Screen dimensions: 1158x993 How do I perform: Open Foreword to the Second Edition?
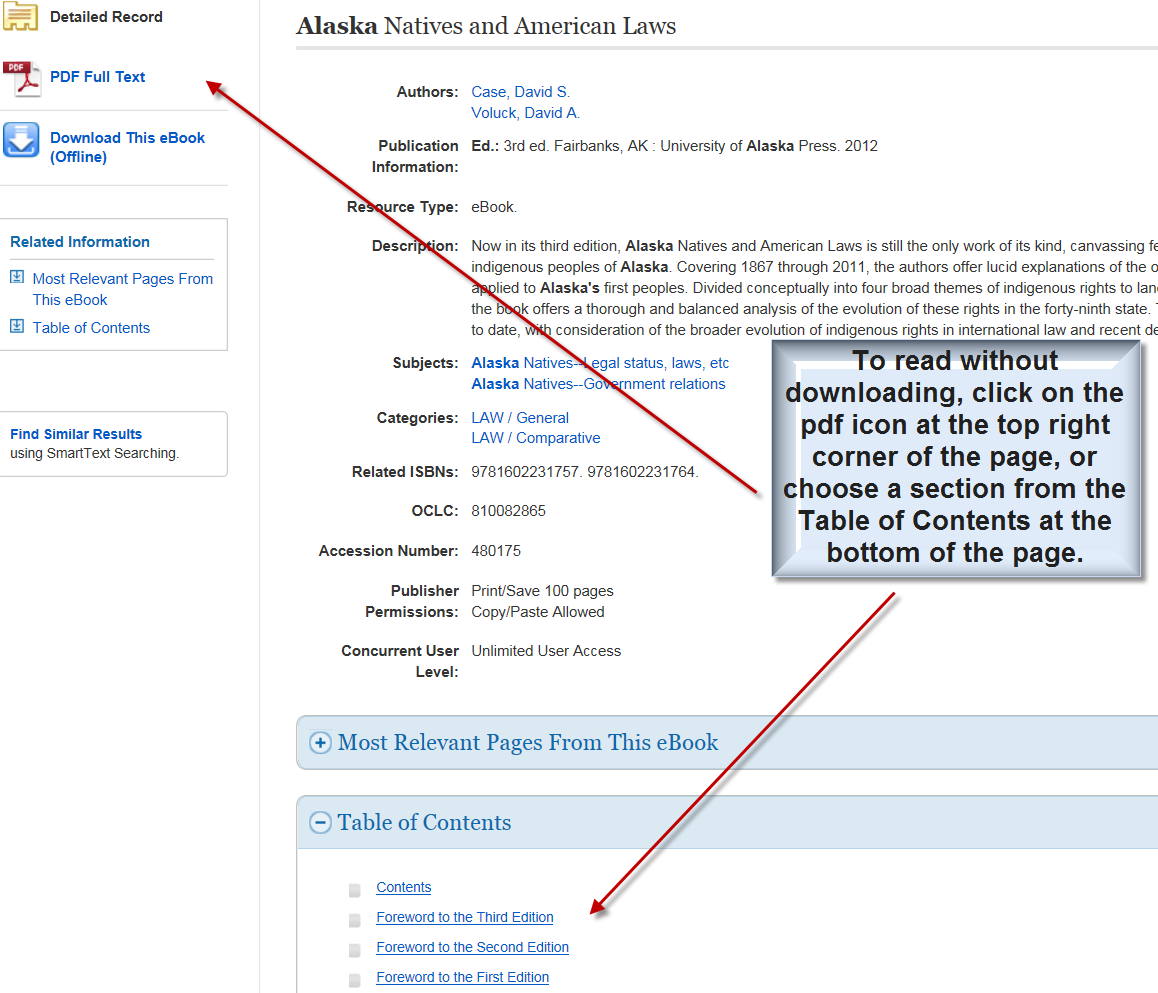pyautogui.click(x=472, y=947)
